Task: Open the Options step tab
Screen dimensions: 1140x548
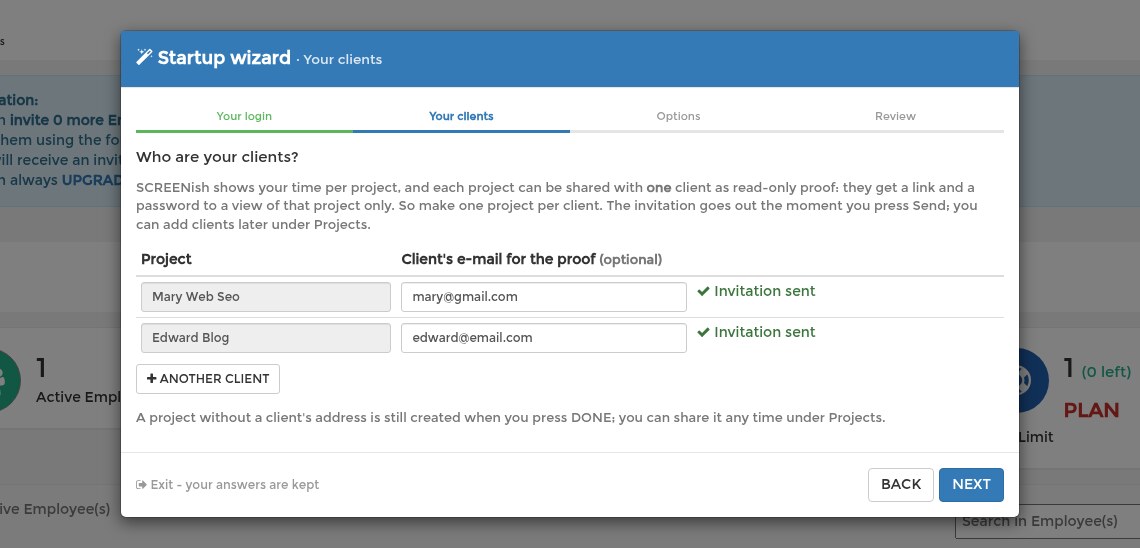Action: (x=678, y=116)
